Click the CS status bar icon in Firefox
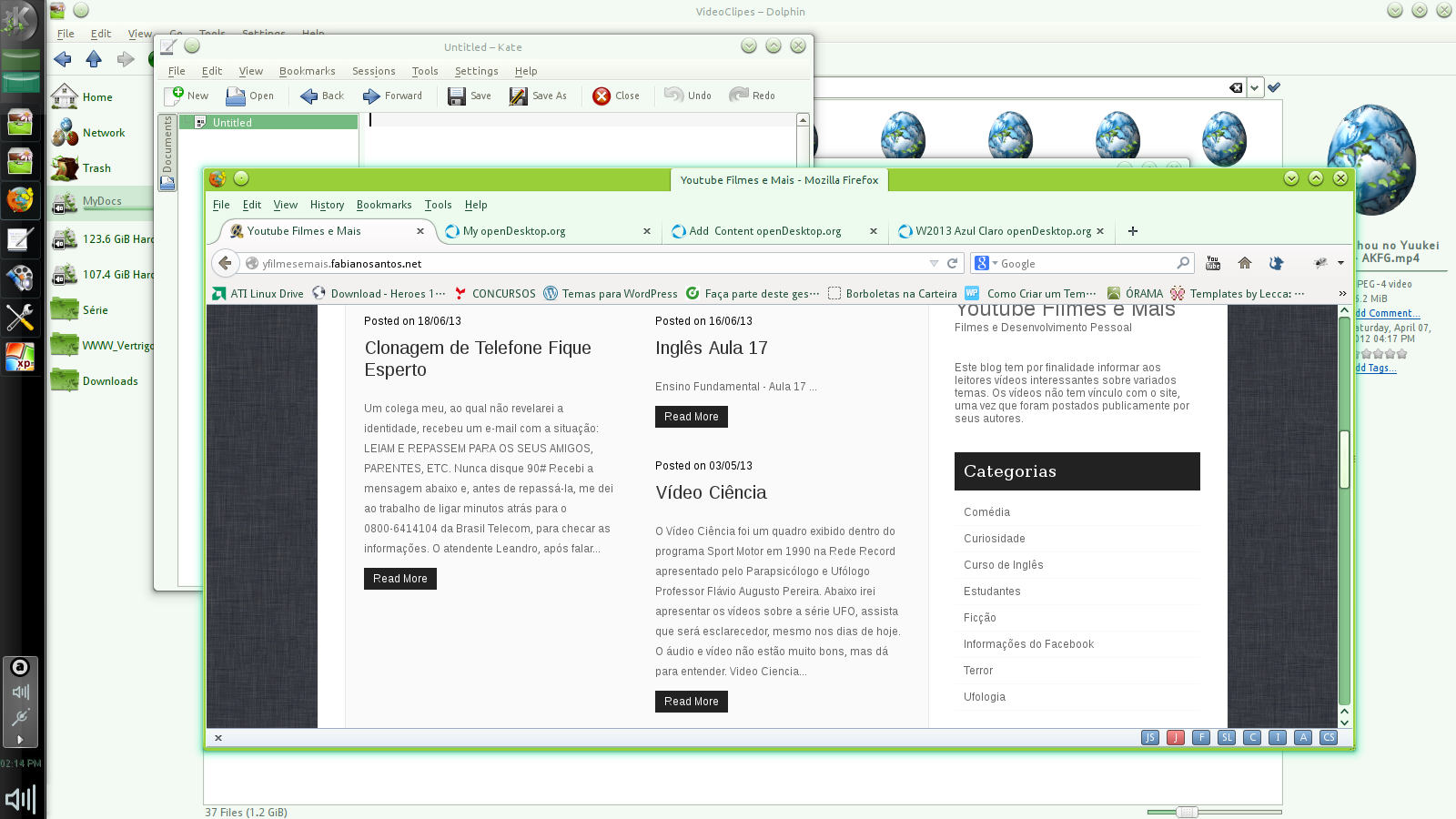 pyautogui.click(x=1329, y=737)
